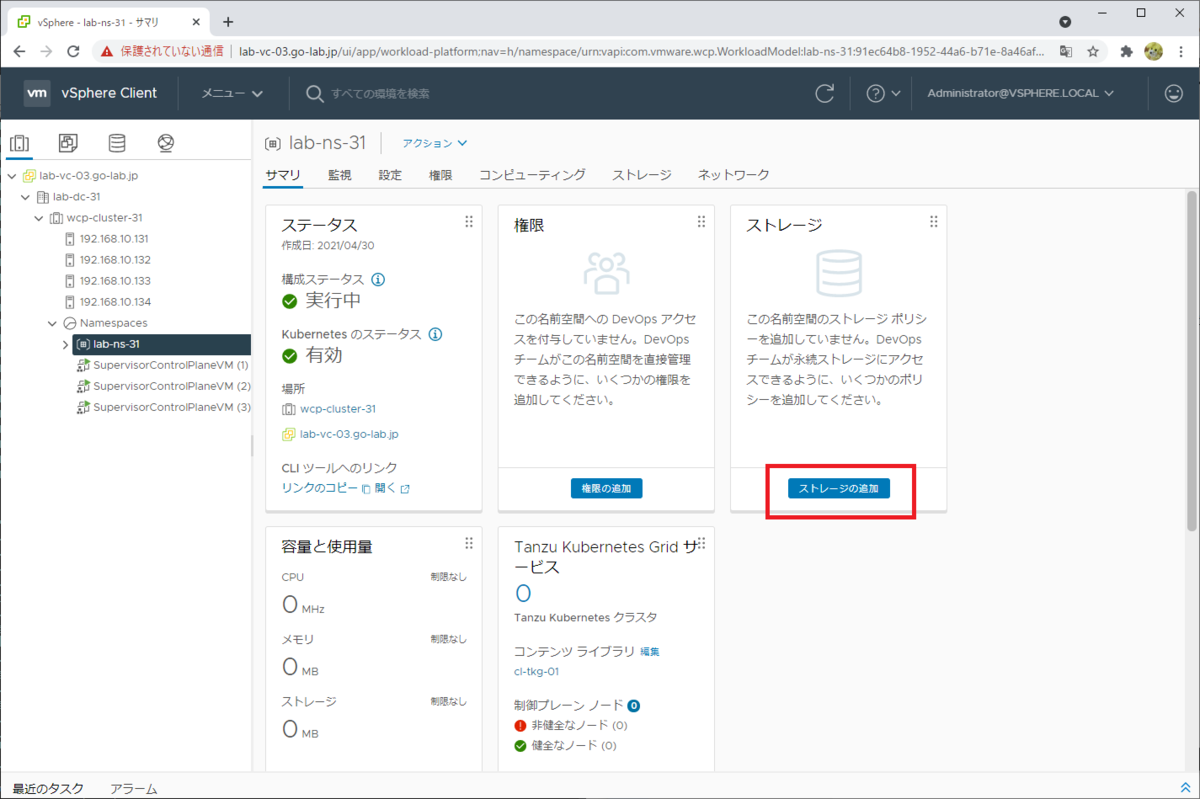Screen dimensions: 1200x799
Task: Select the サマリ tab
Action: click(x=283, y=175)
